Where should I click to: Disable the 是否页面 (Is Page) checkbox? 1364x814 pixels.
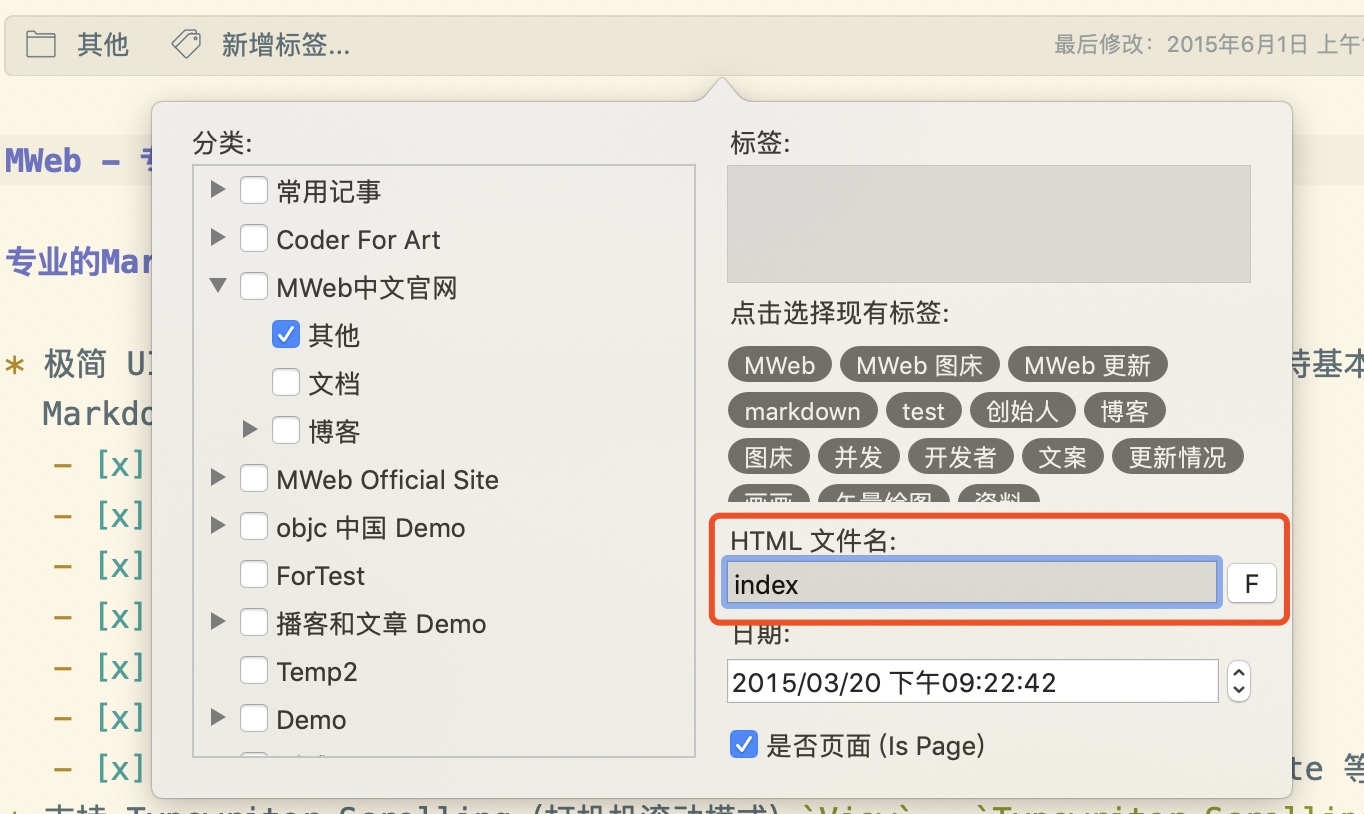pos(743,745)
